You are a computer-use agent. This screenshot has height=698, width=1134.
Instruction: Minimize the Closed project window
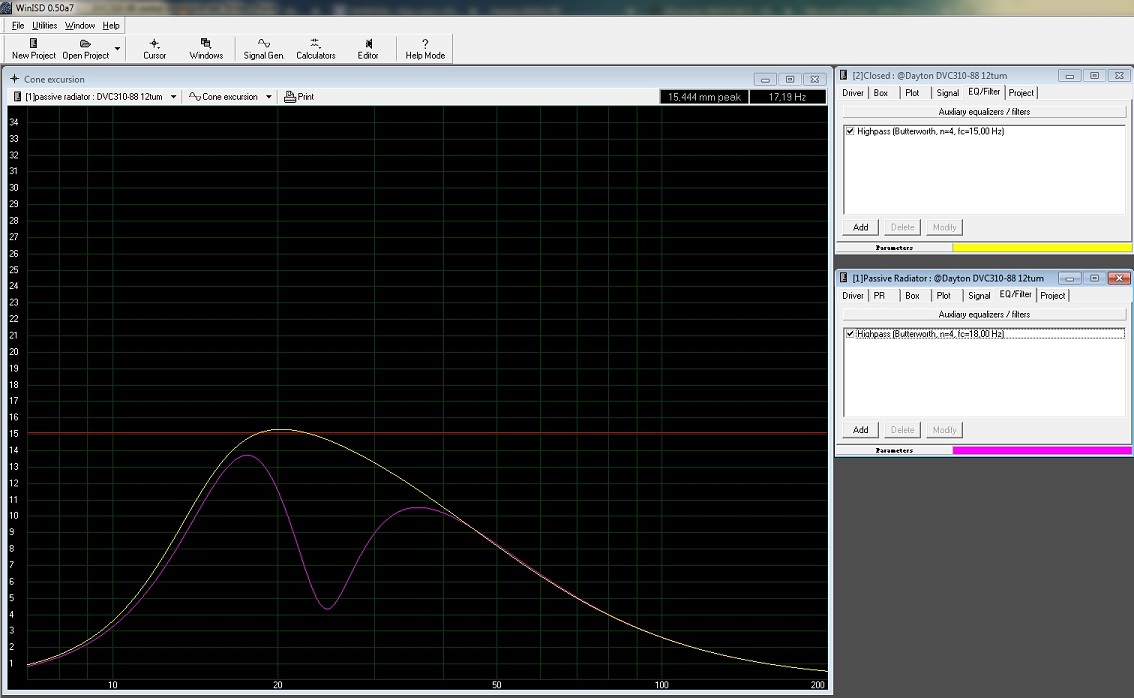click(1070, 75)
